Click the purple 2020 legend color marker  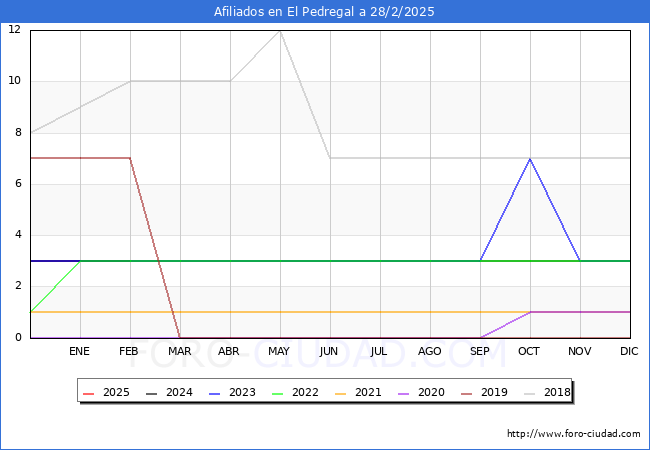tap(403, 393)
